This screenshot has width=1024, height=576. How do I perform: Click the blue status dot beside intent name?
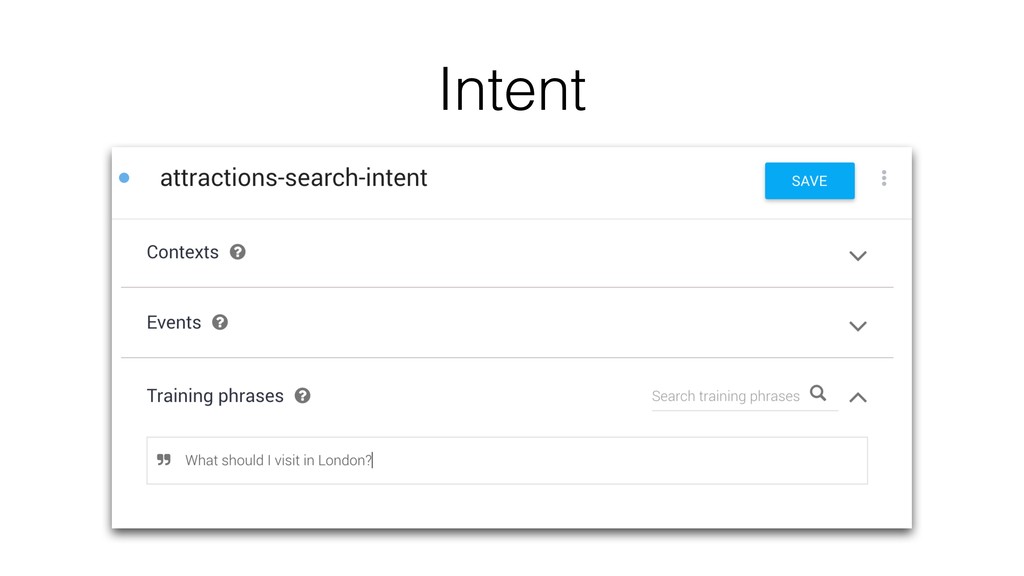tap(124, 178)
